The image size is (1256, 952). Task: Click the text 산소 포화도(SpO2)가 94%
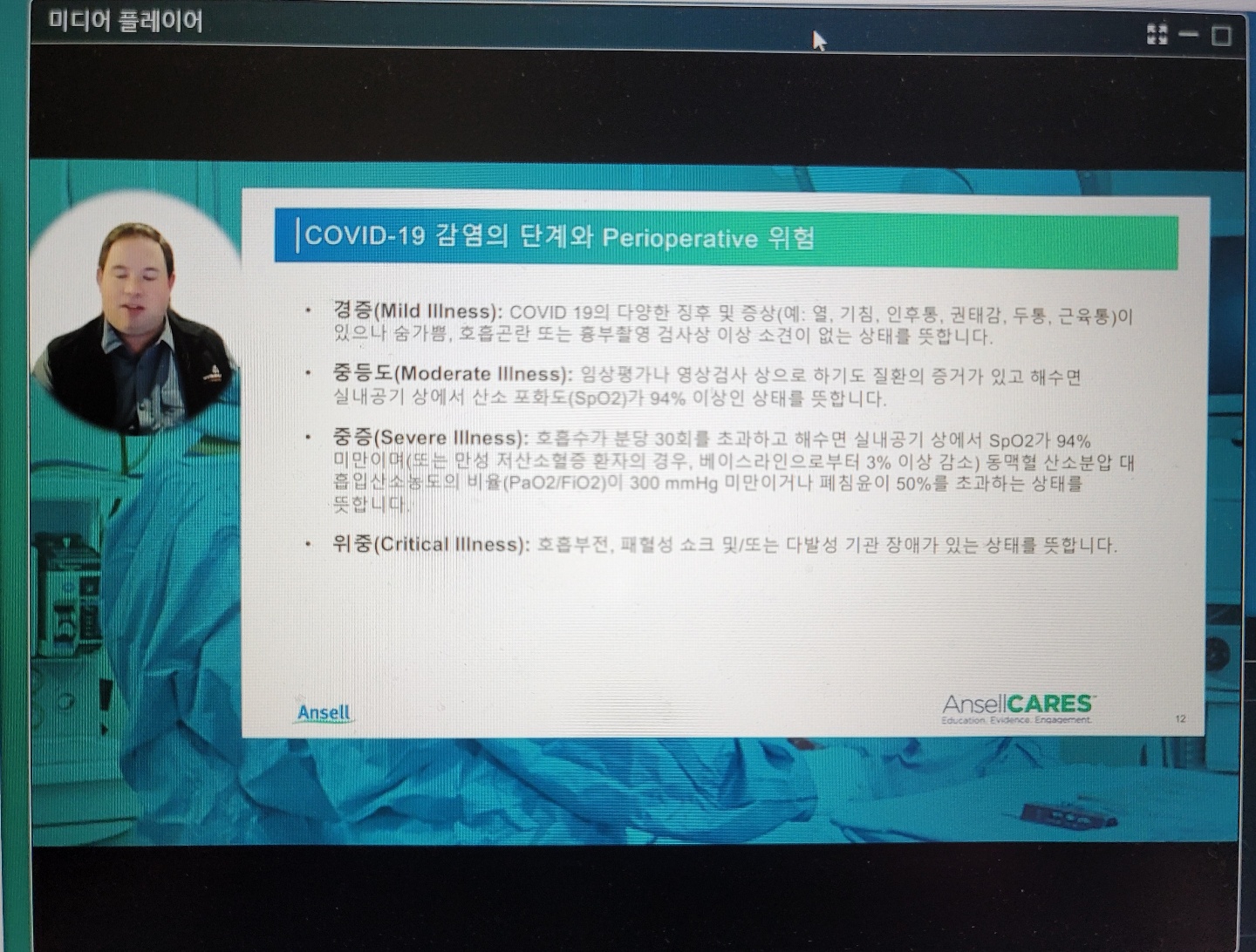[579, 399]
